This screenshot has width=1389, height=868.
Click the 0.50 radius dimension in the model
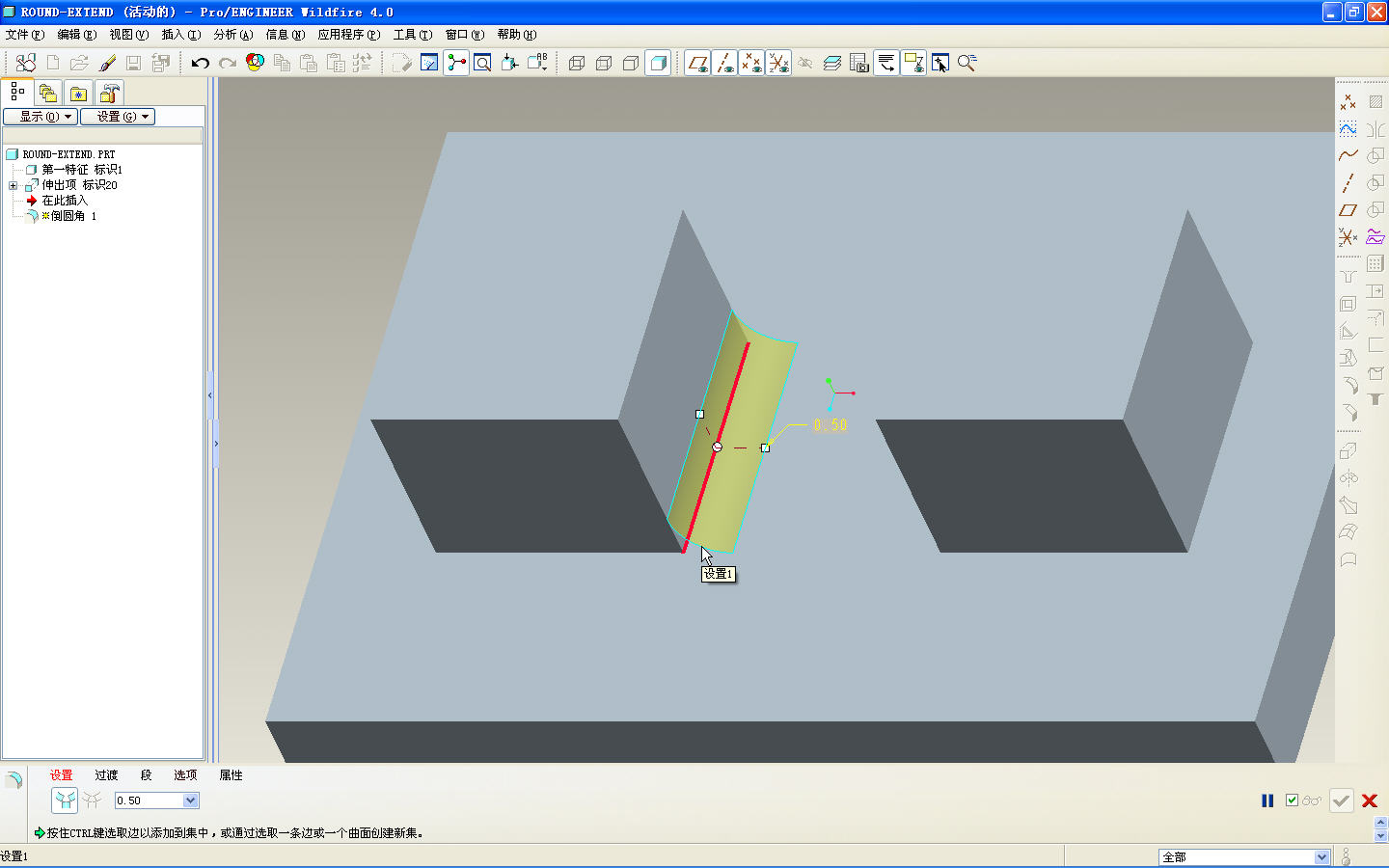[831, 425]
